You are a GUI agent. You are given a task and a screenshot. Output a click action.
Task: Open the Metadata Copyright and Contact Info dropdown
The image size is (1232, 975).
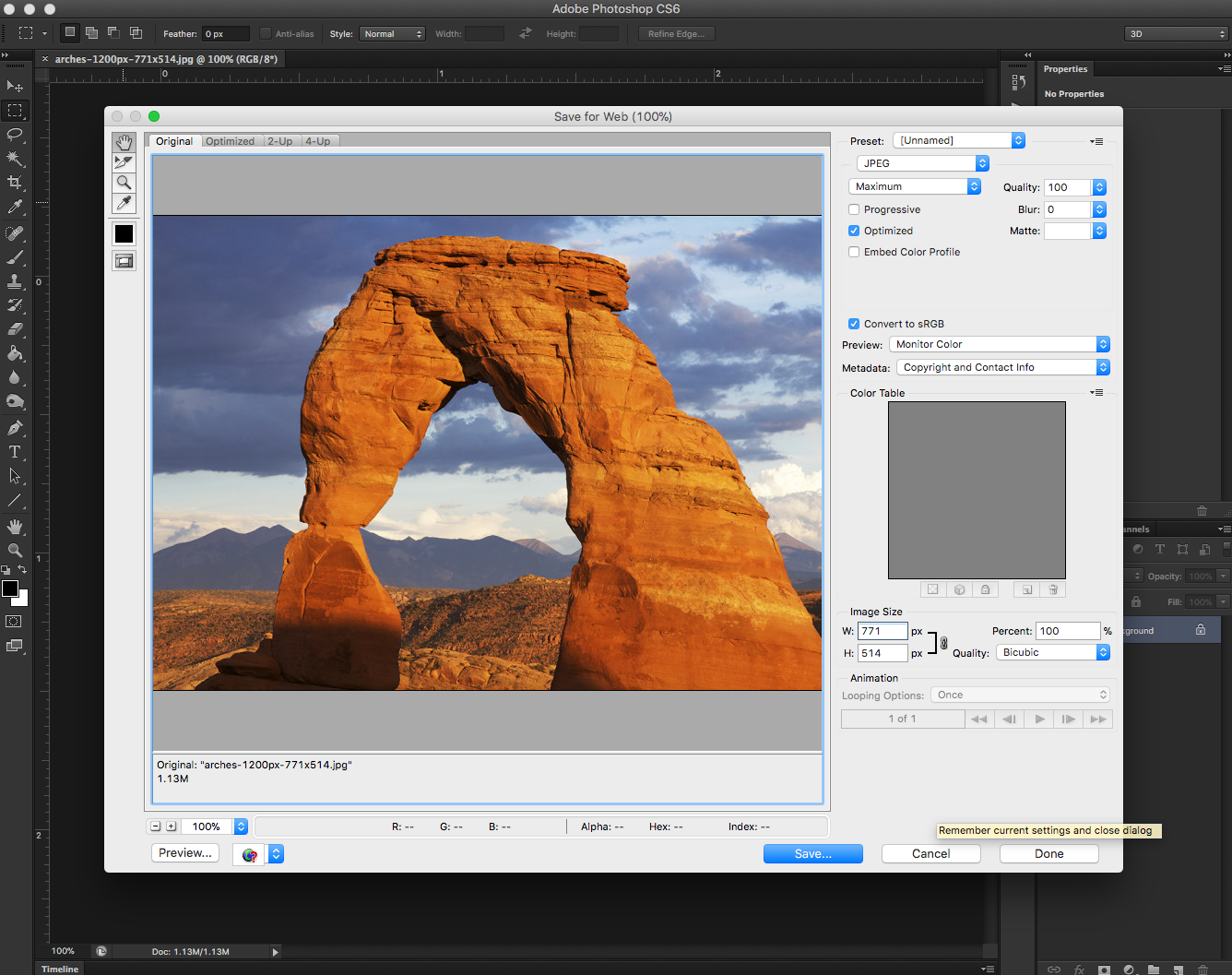[1003, 367]
